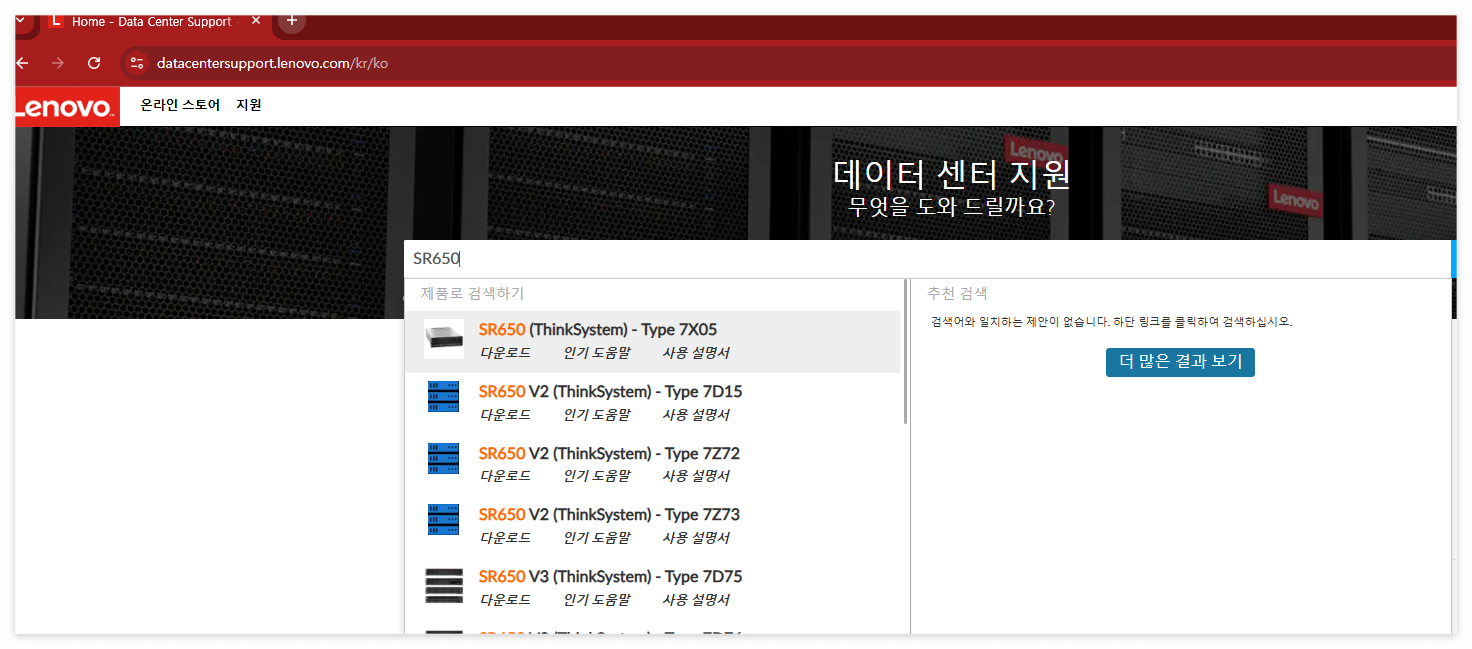Open 인기 도움말 for Type 7D15
Viewport: 1472px width, 649px height.
[x=596, y=415]
